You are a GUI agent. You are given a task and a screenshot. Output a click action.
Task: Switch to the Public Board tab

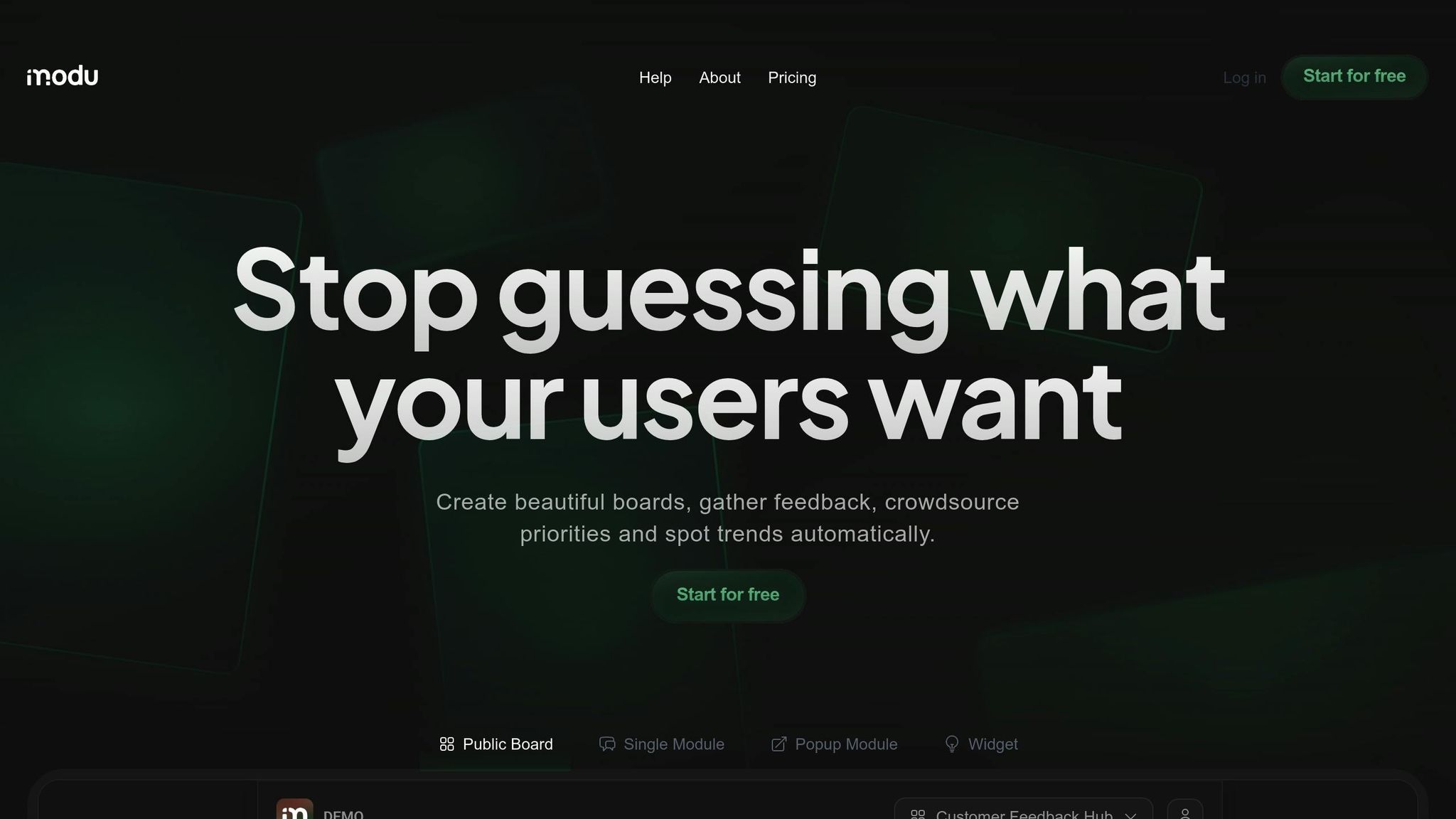point(496,744)
